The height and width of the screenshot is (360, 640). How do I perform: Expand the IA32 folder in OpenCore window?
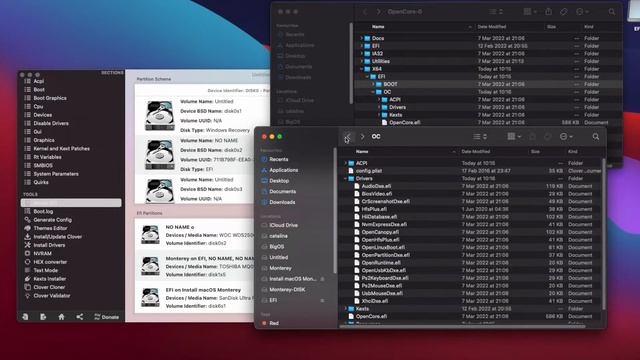(361, 53)
